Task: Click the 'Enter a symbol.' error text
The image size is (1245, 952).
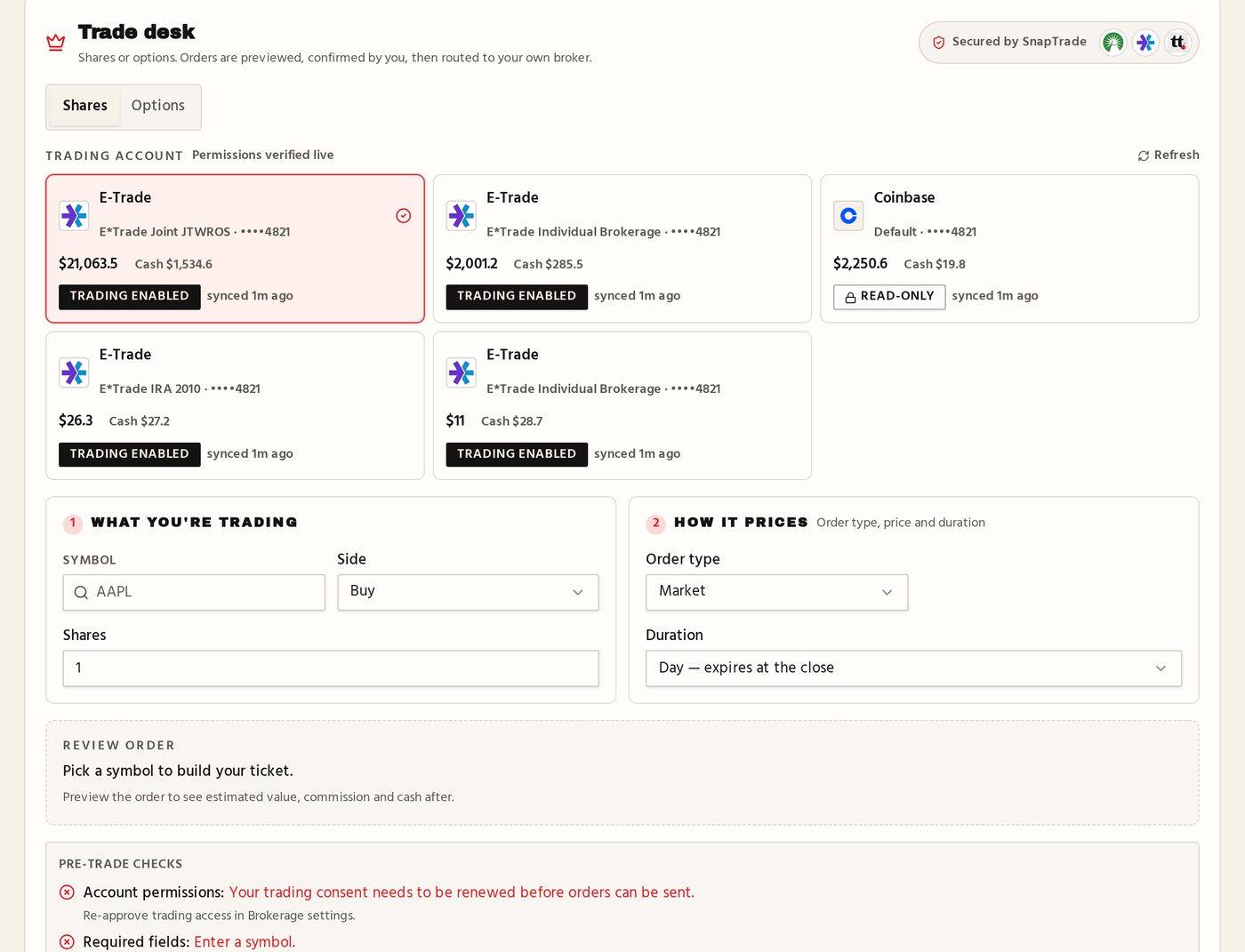Action: [245, 942]
